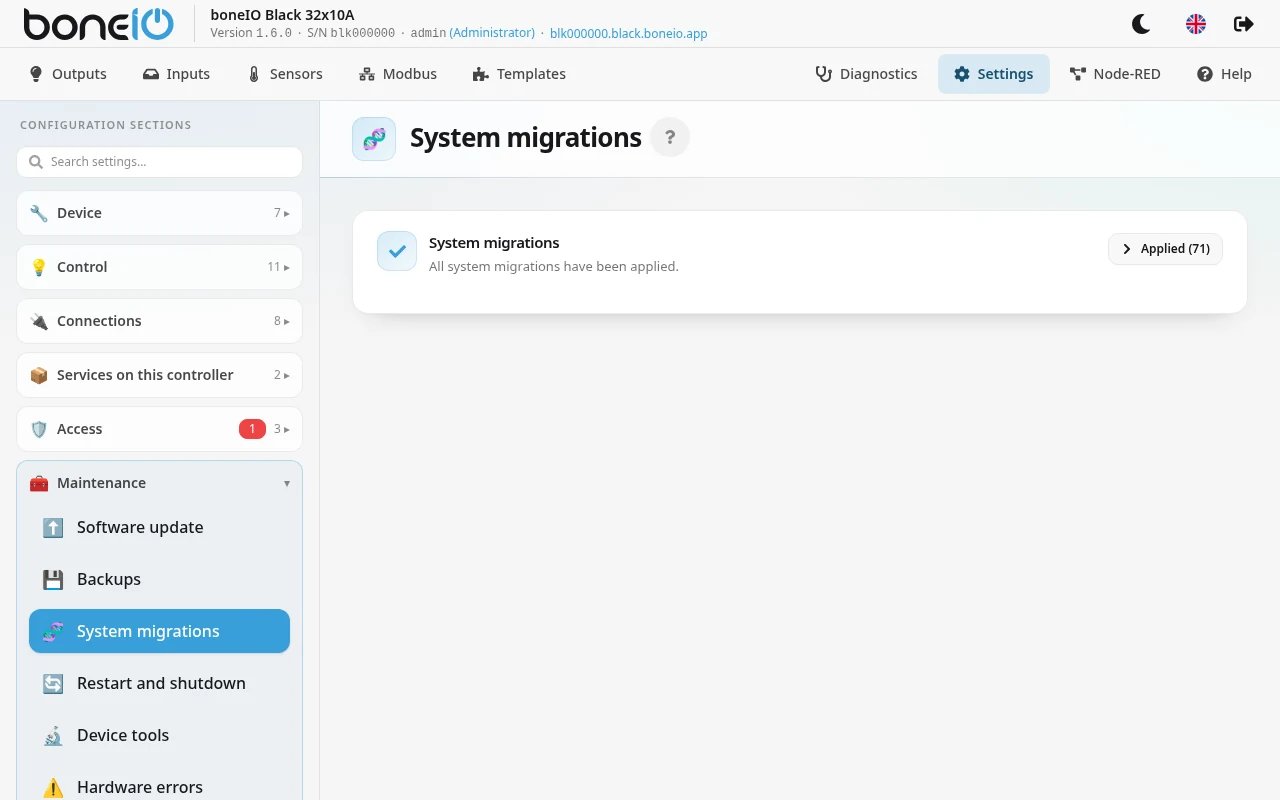
Task: Open Software update settings
Action: click(x=160, y=527)
